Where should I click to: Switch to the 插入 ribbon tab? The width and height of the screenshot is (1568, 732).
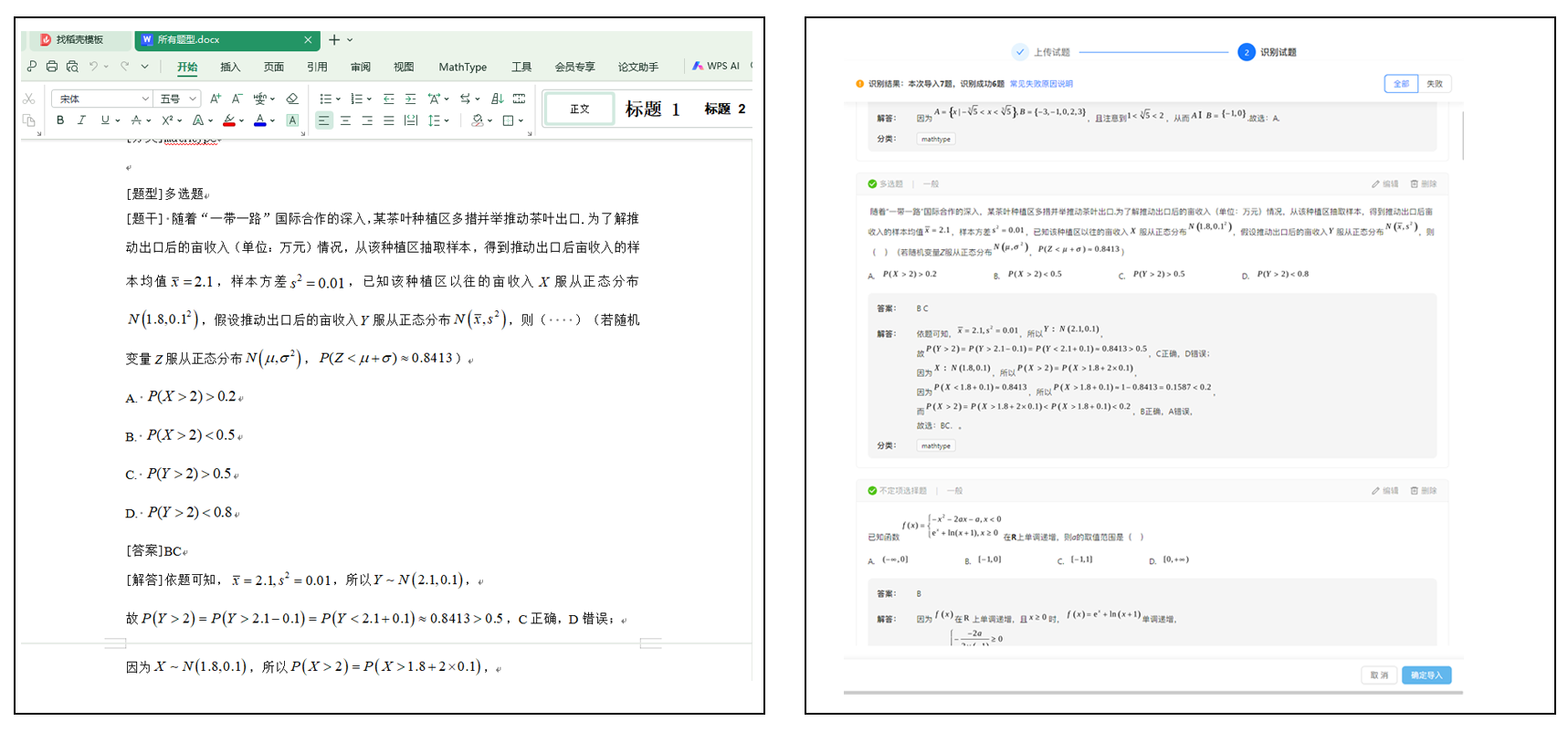click(x=230, y=67)
